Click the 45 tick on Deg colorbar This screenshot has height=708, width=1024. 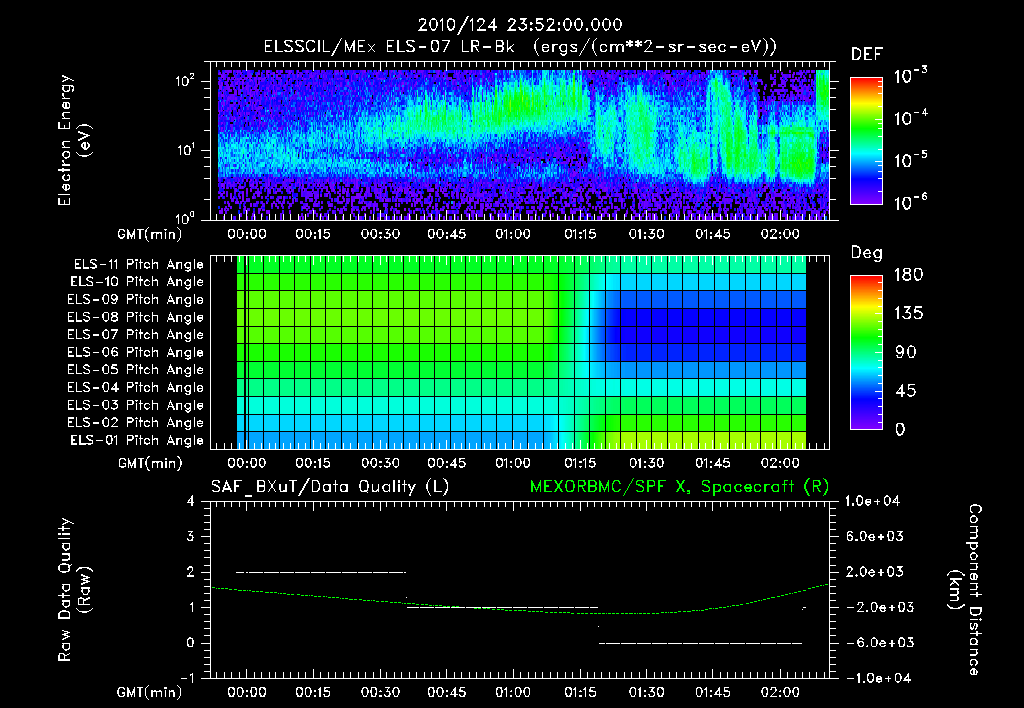pyautogui.click(x=906, y=391)
